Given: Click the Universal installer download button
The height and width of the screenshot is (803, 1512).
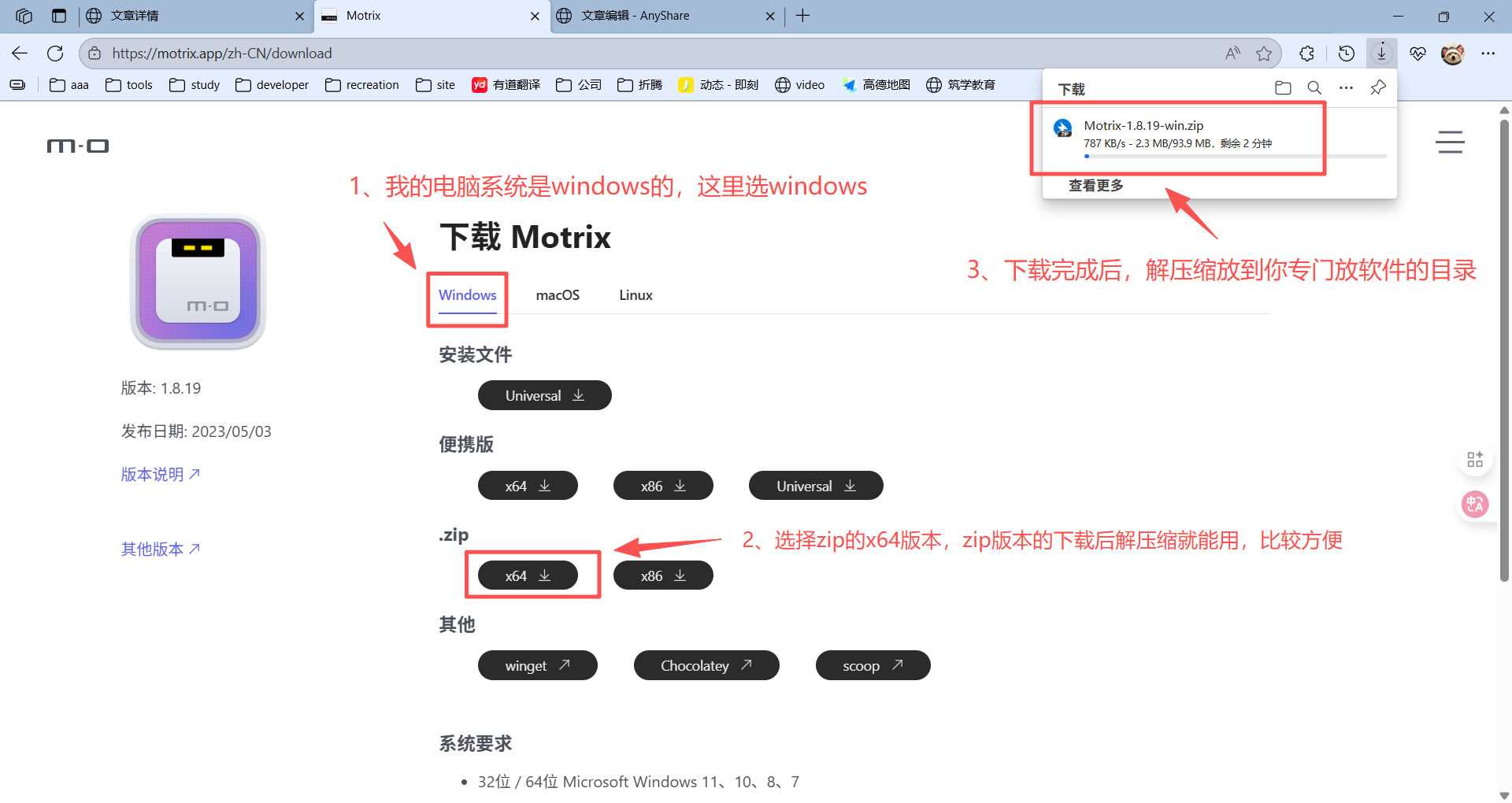Looking at the screenshot, I should pos(544,395).
